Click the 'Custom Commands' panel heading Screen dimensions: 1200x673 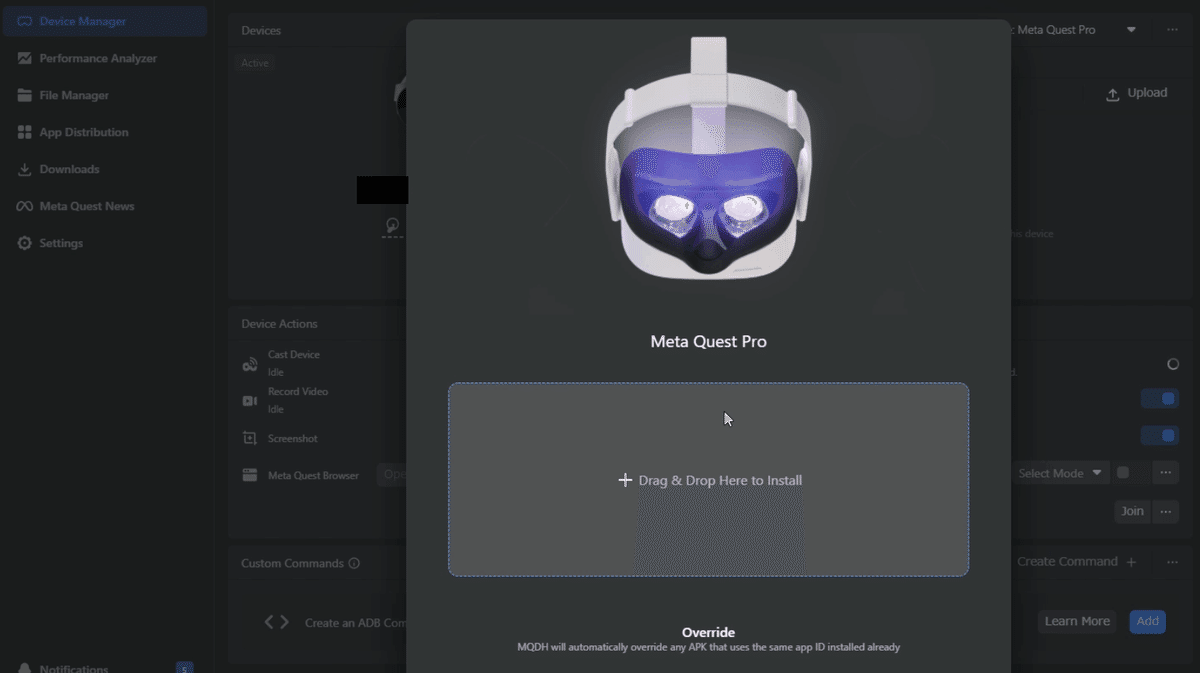coord(292,563)
